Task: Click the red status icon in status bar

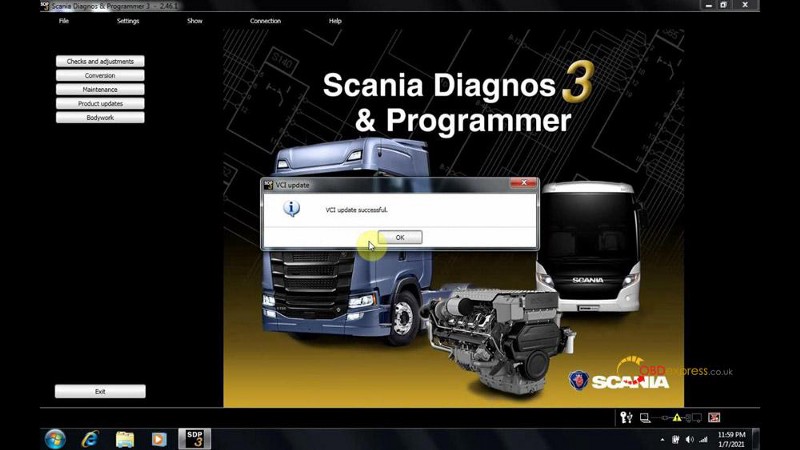Action: click(714, 418)
